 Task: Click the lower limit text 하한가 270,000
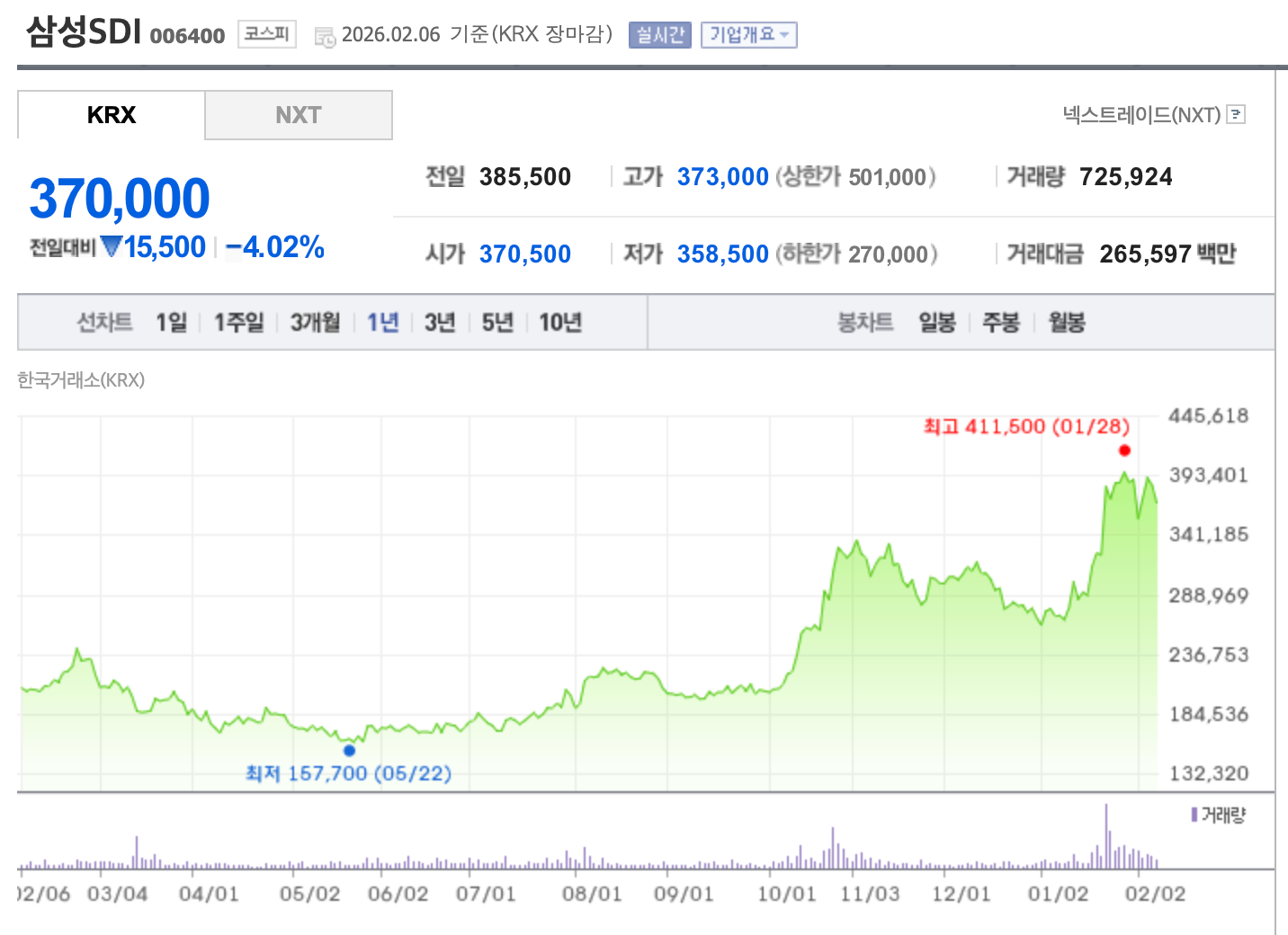tap(856, 254)
